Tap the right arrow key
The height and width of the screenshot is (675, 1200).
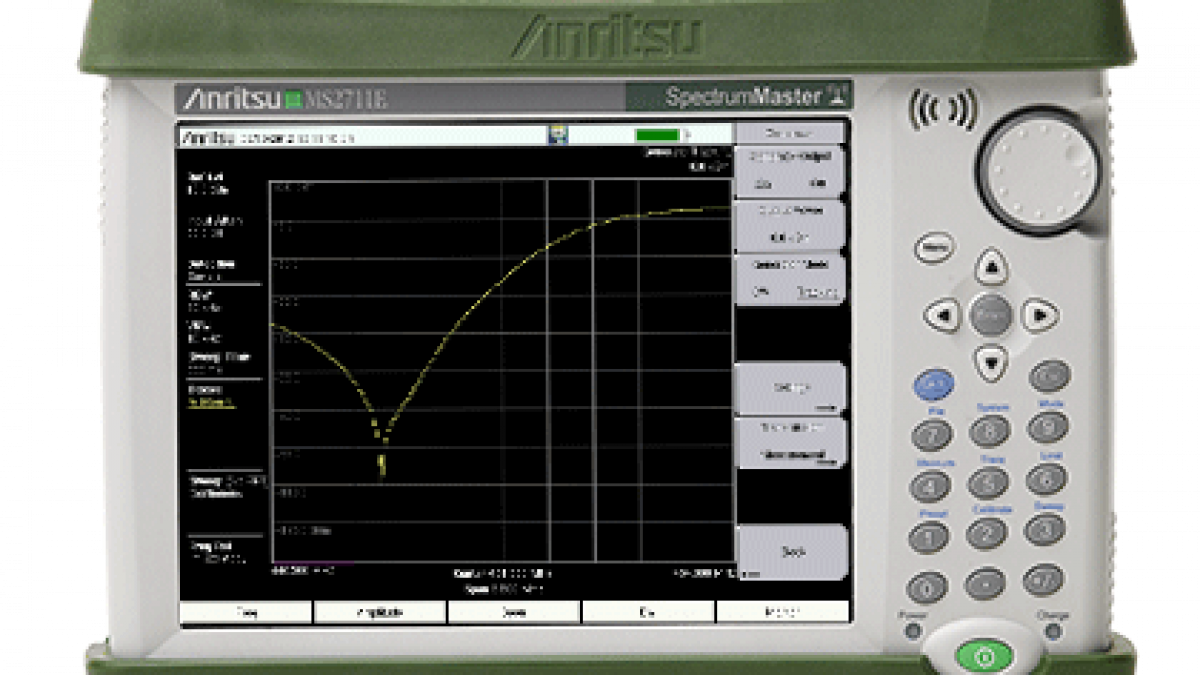pyautogui.click(x=1039, y=315)
